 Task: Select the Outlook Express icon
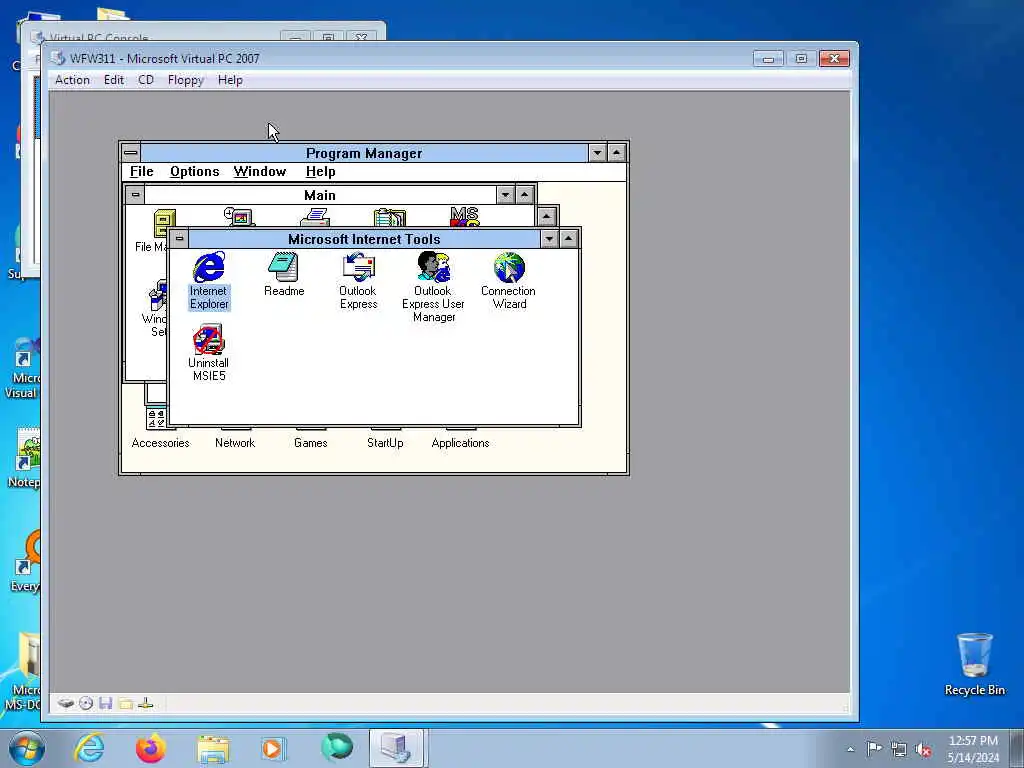(x=358, y=268)
